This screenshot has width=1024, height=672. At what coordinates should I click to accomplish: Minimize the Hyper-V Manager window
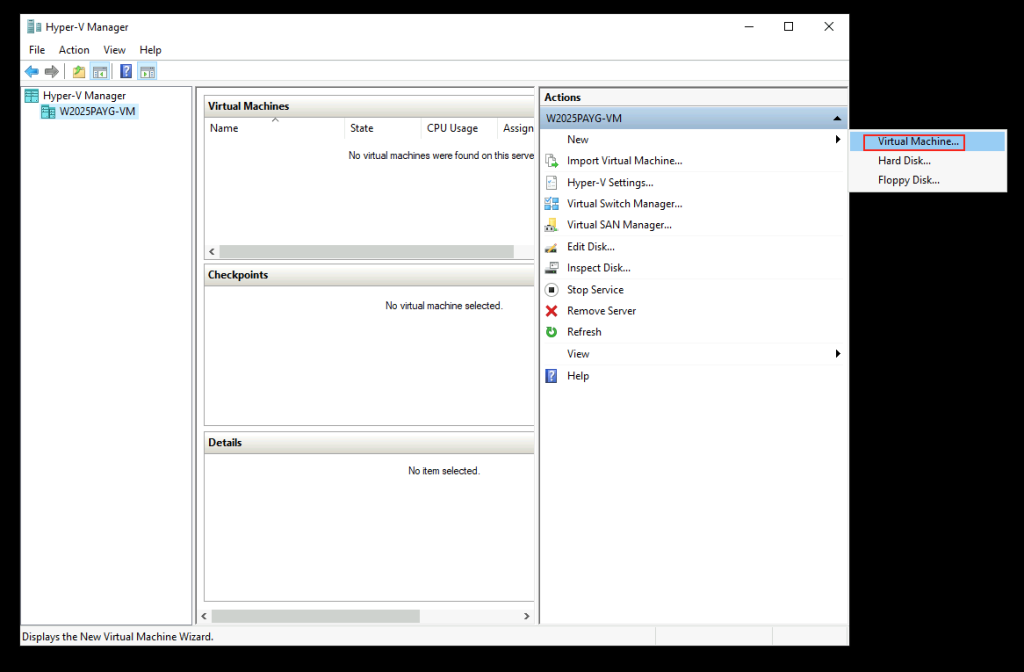click(749, 26)
